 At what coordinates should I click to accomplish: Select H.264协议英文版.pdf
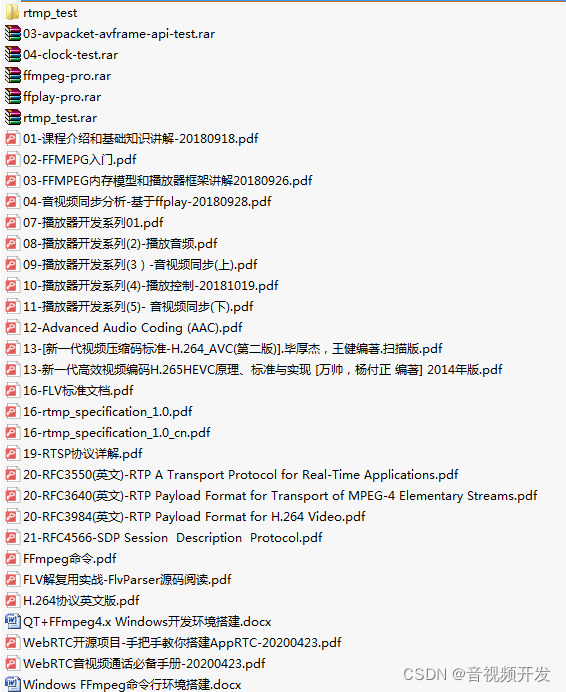81,601
